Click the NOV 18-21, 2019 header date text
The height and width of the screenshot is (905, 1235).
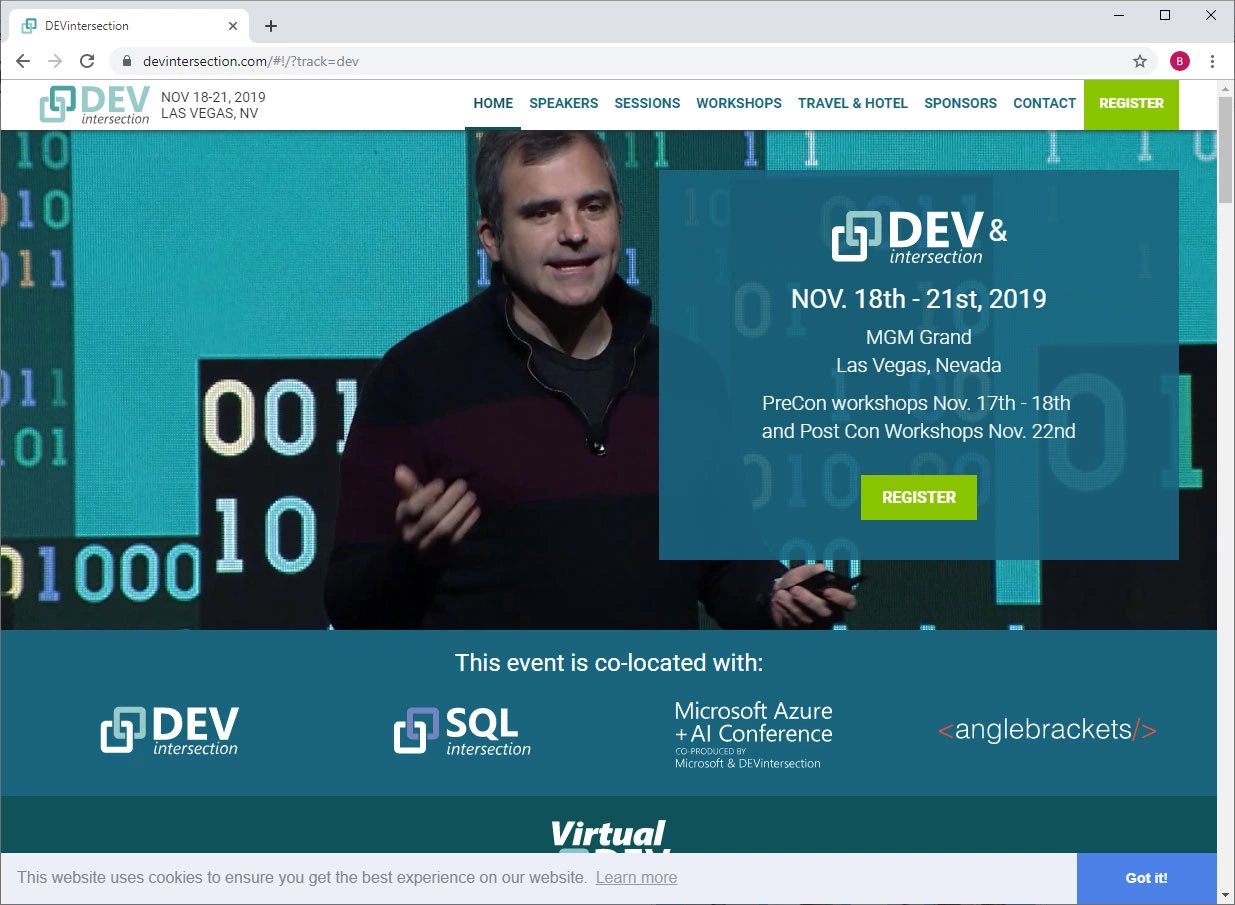tap(213, 97)
